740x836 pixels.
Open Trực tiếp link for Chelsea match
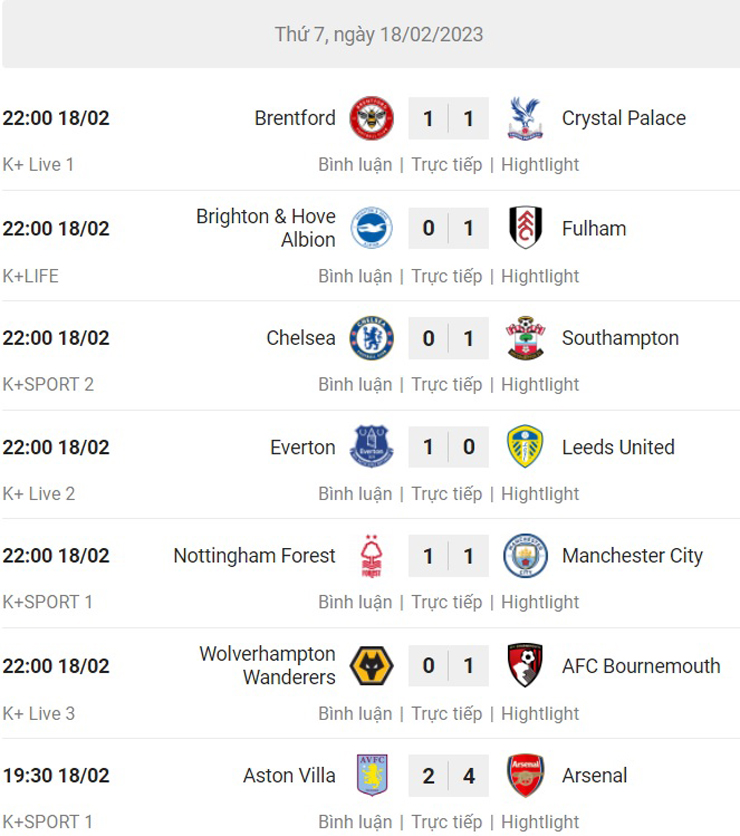(x=447, y=384)
